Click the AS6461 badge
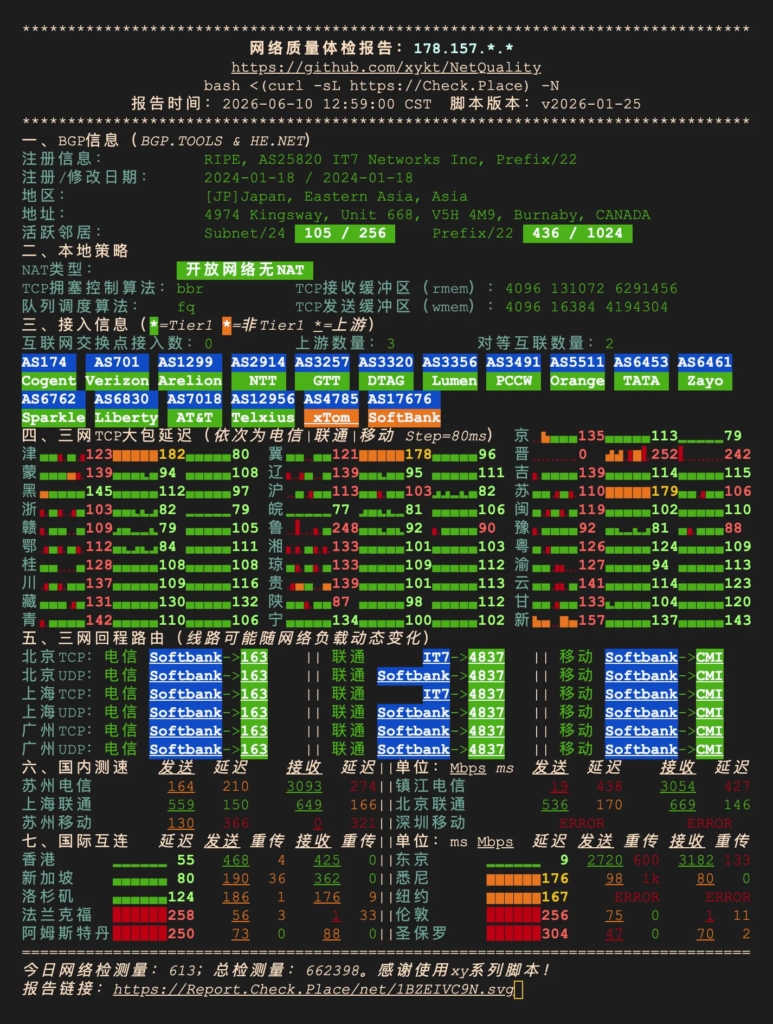This screenshot has width=773, height=1024. [704, 362]
